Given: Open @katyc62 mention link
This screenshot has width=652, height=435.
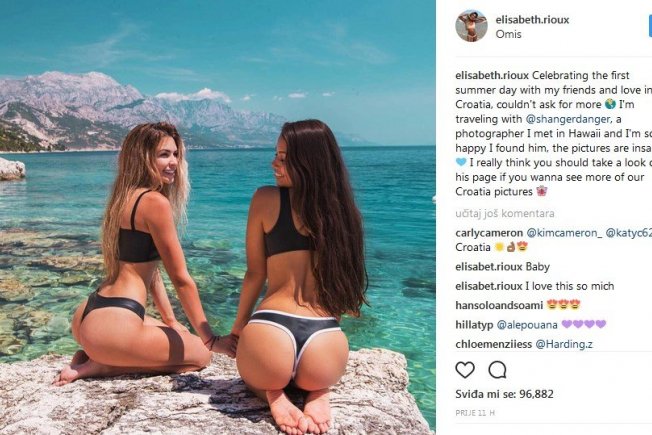Looking at the screenshot, I should click(x=629, y=233).
